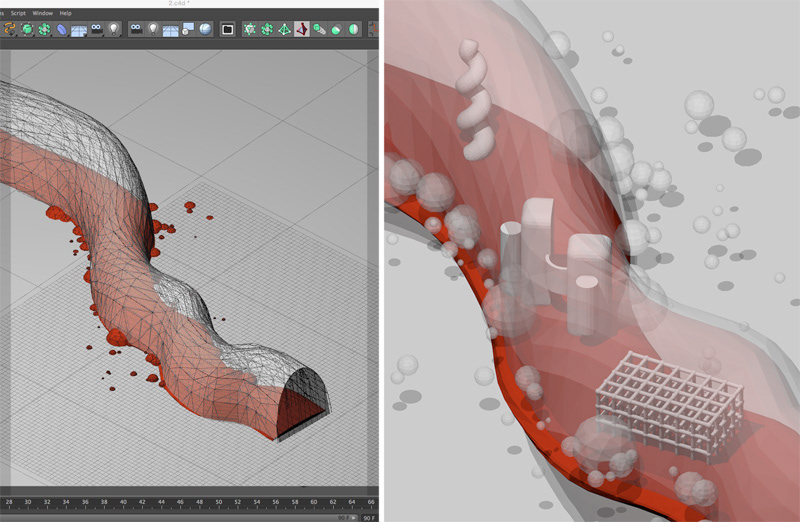Click the green tetrahedron points mode icon

click(x=284, y=29)
